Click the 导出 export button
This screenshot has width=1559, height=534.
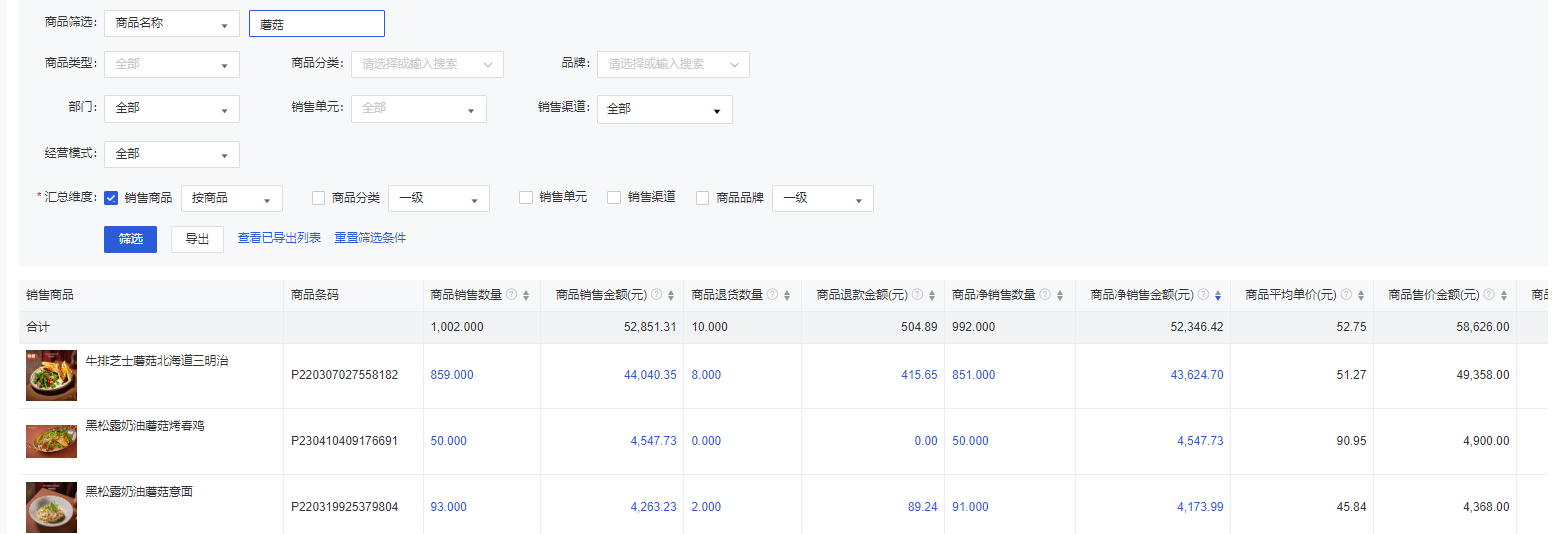click(197, 239)
